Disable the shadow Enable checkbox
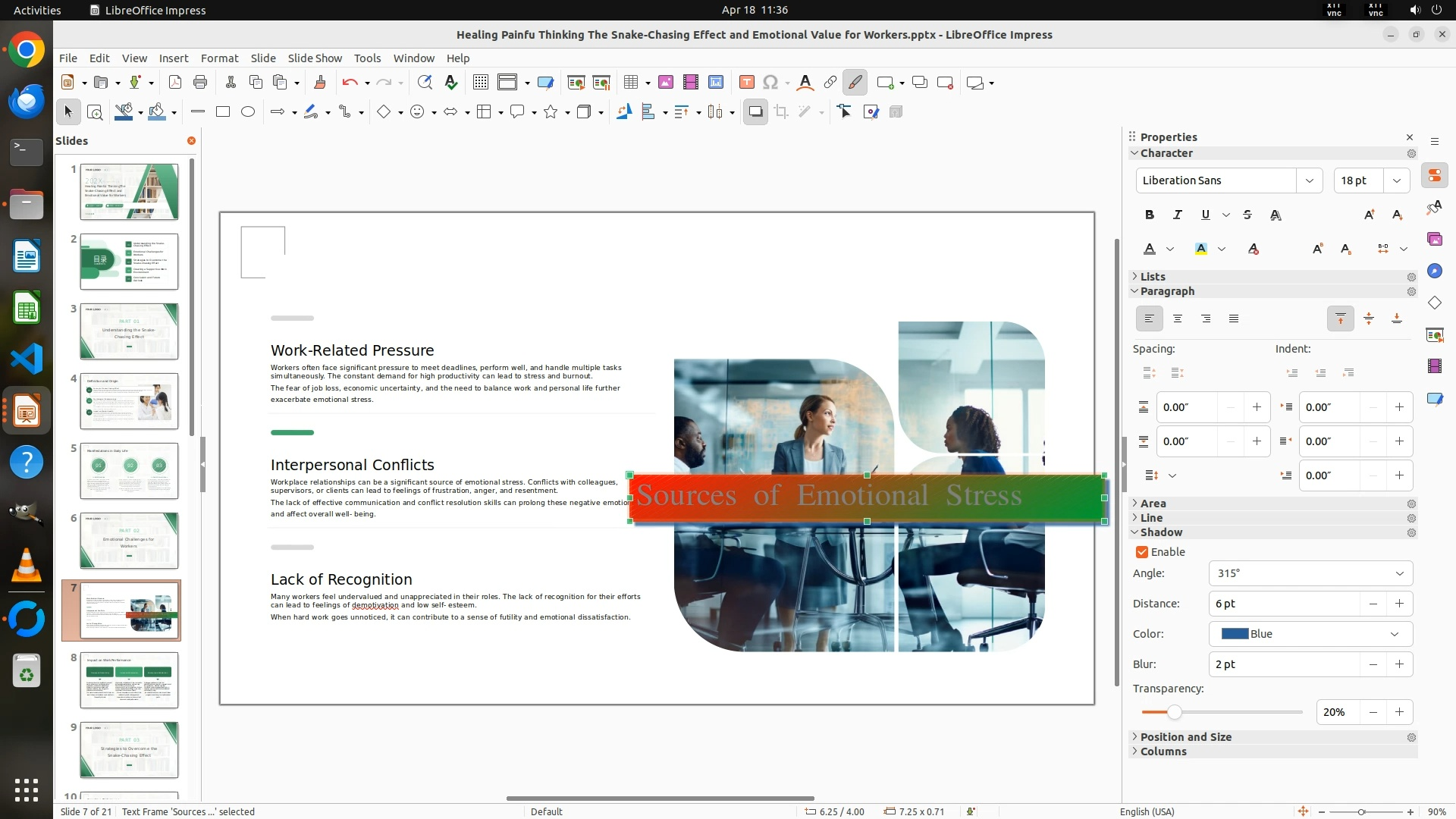This screenshot has height=819, width=1456. 1142,552
